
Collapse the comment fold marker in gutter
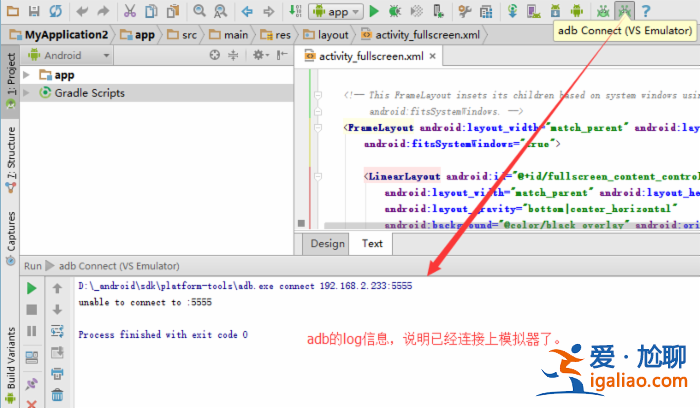click(318, 95)
